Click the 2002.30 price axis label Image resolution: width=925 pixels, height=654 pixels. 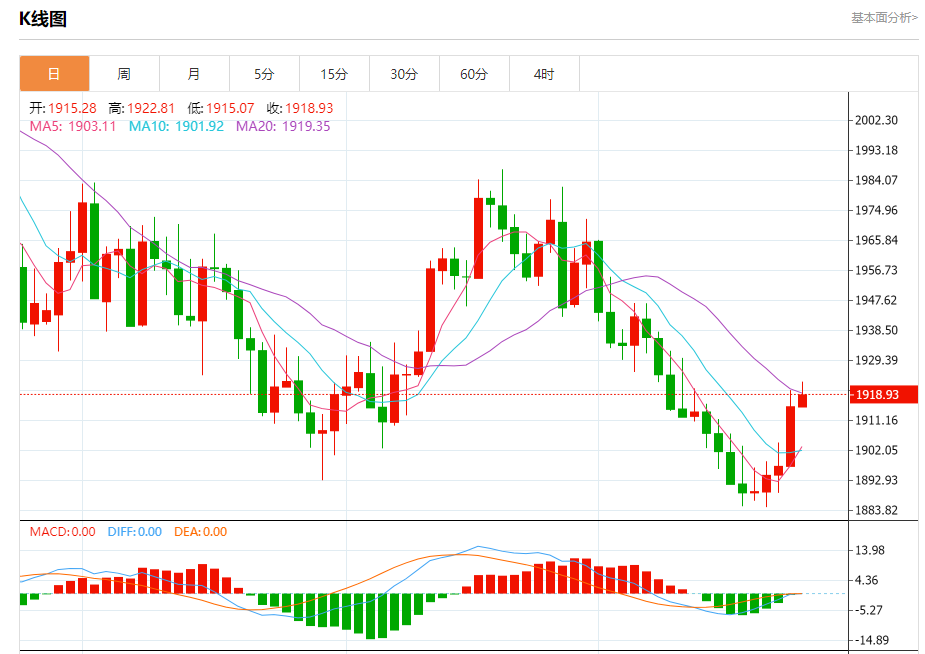[877, 120]
